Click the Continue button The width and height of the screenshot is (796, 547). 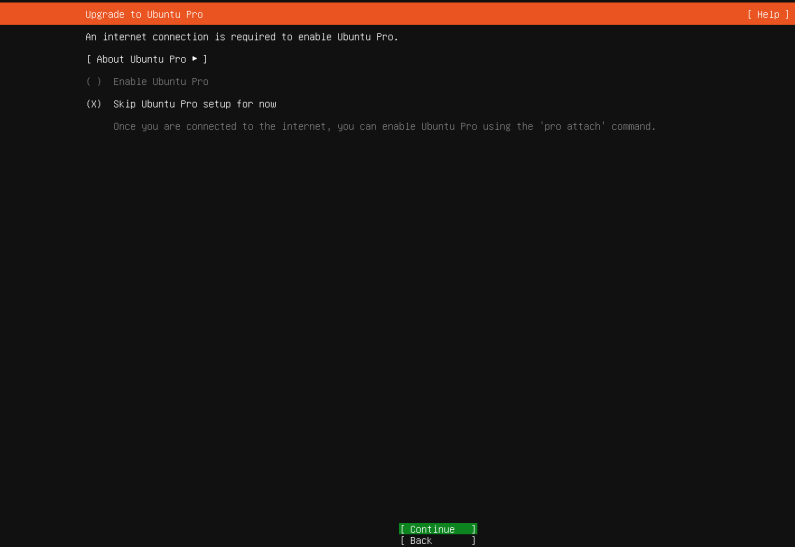(x=438, y=529)
